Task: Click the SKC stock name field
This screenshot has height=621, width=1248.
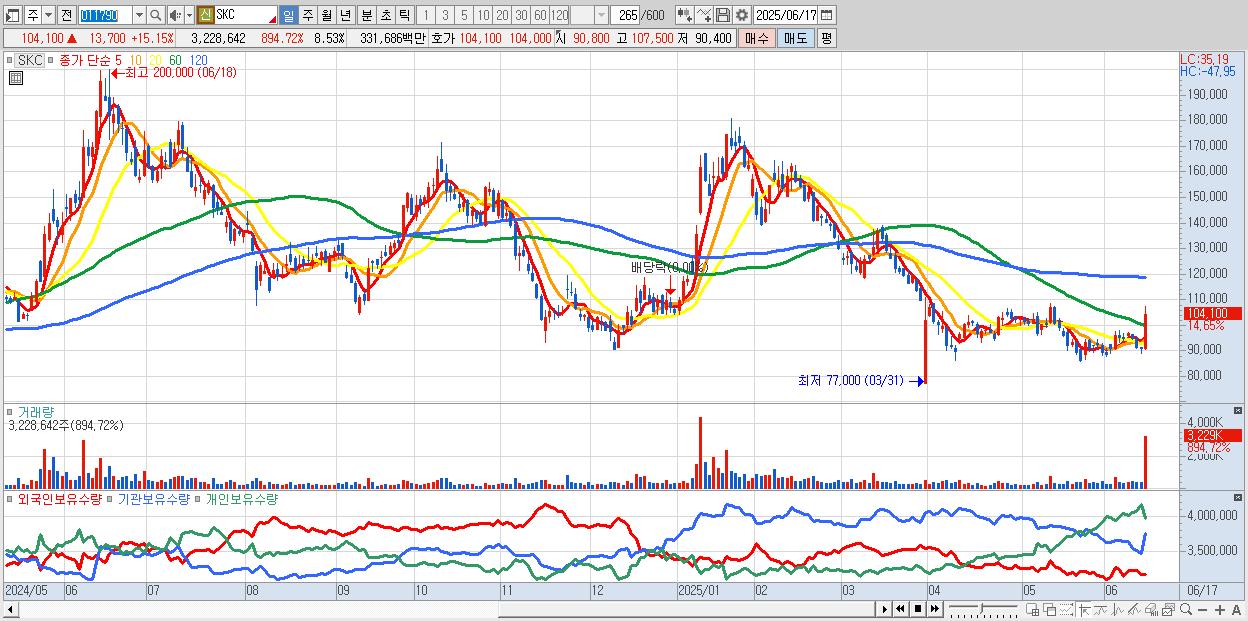Action: pyautogui.click(x=246, y=15)
